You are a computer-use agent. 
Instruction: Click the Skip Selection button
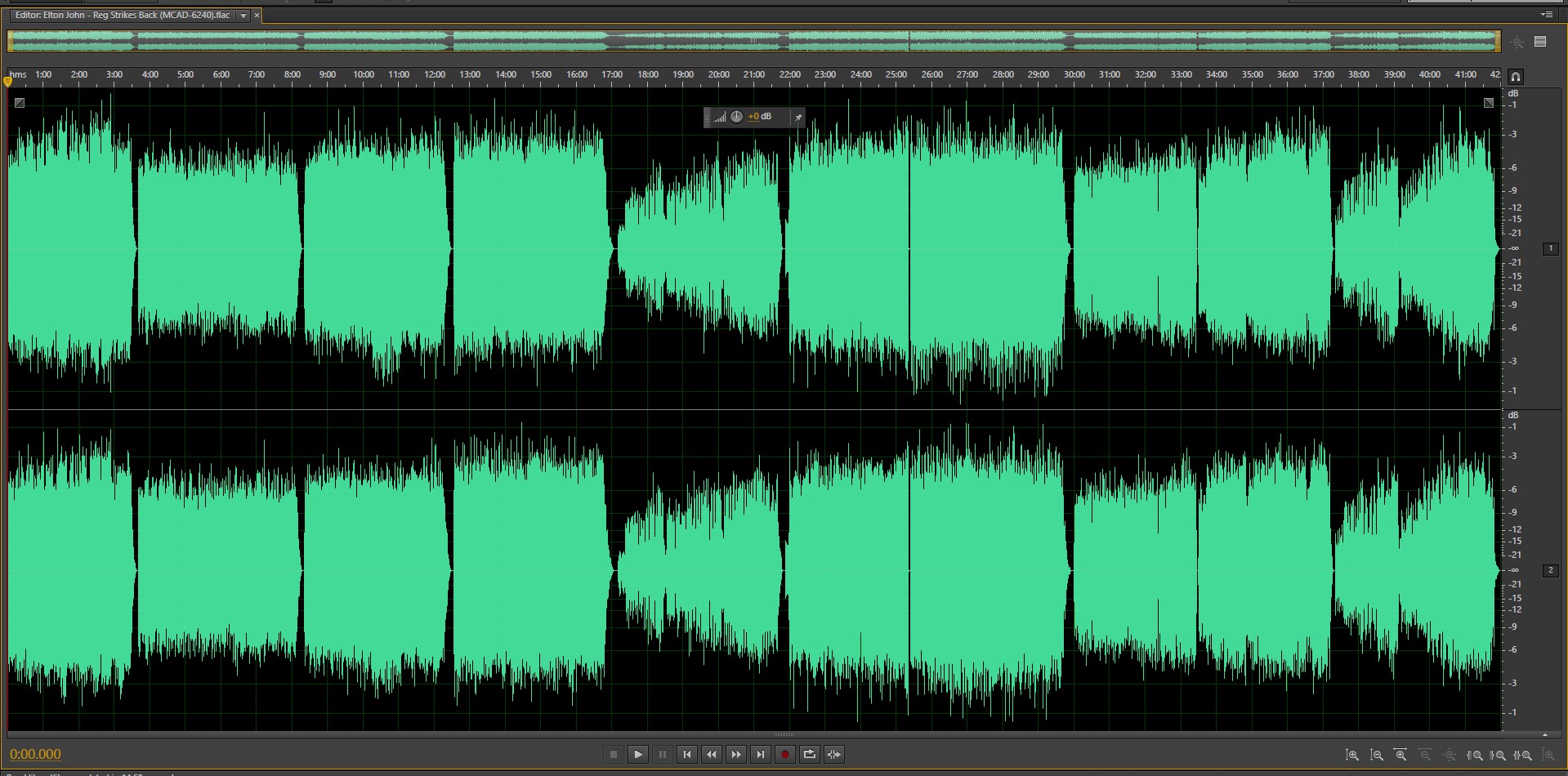(833, 754)
